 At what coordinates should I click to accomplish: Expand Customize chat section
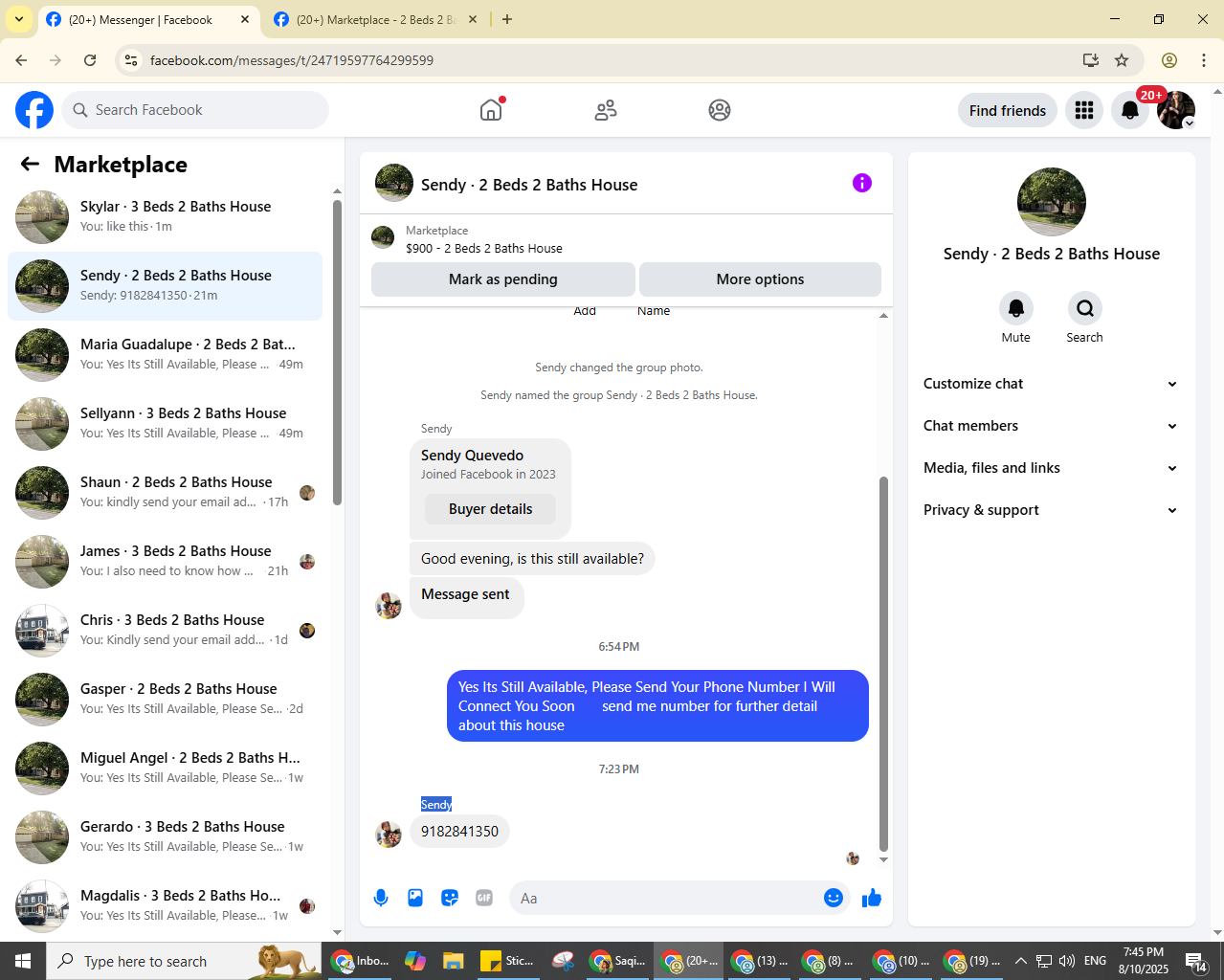click(x=1051, y=384)
